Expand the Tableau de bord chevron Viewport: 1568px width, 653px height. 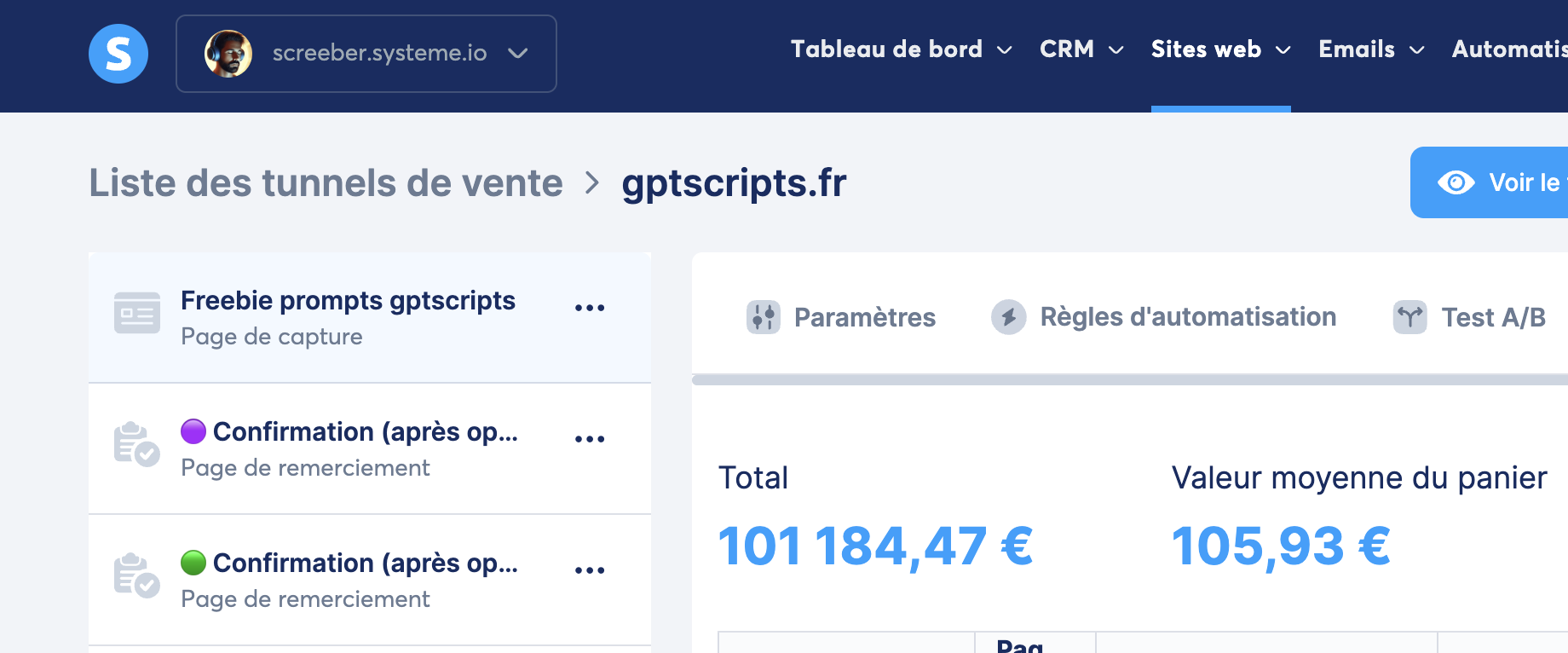(1005, 50)
